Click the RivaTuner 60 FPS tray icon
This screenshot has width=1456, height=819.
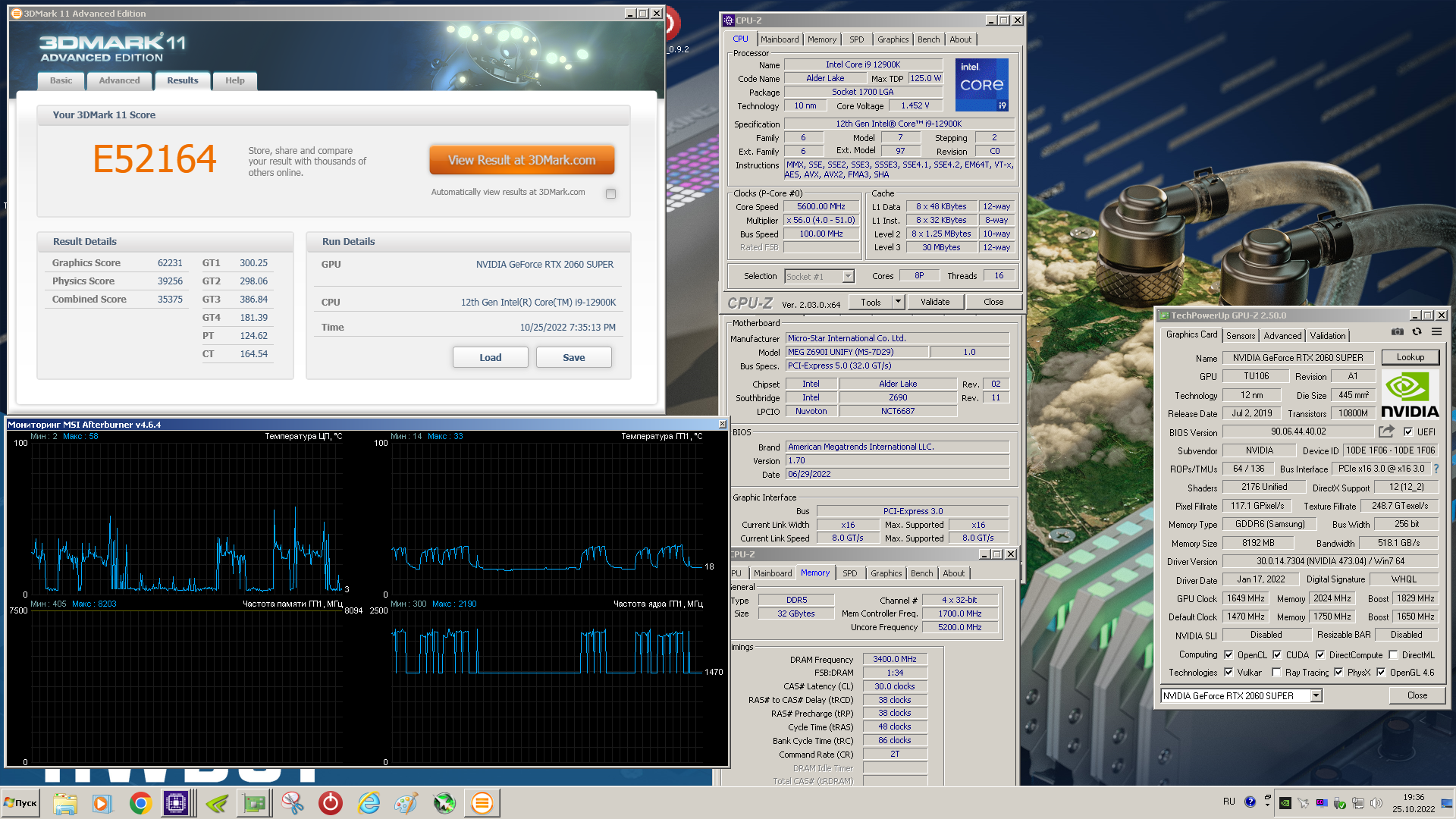(x=1322, y=802)
